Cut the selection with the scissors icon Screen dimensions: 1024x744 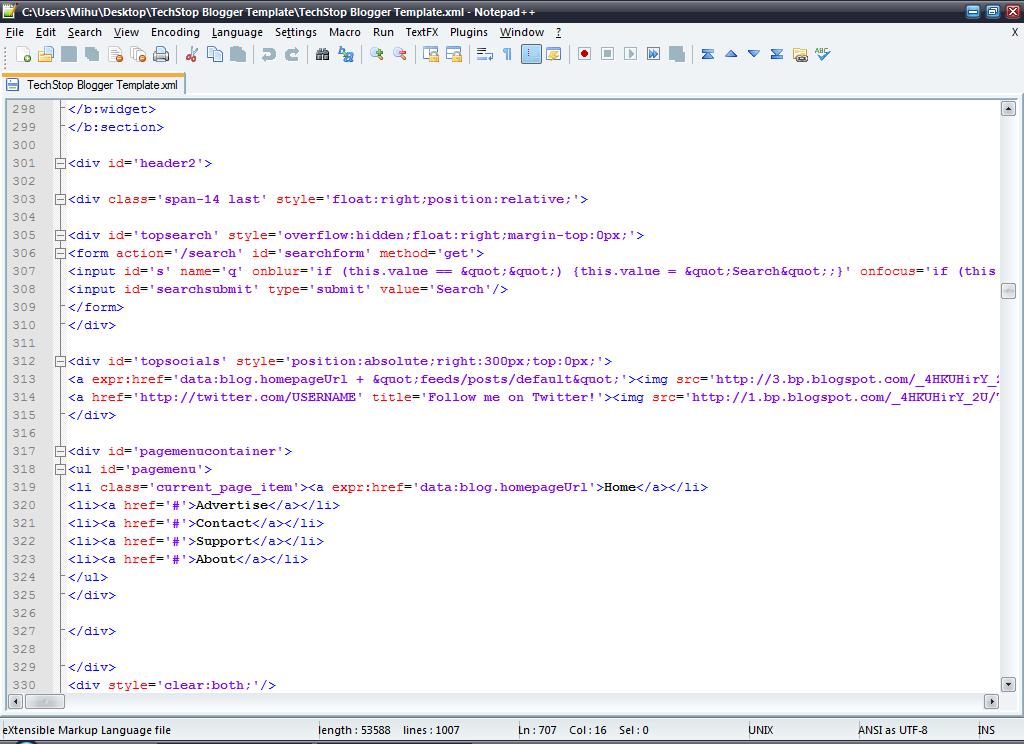(191, 55)
